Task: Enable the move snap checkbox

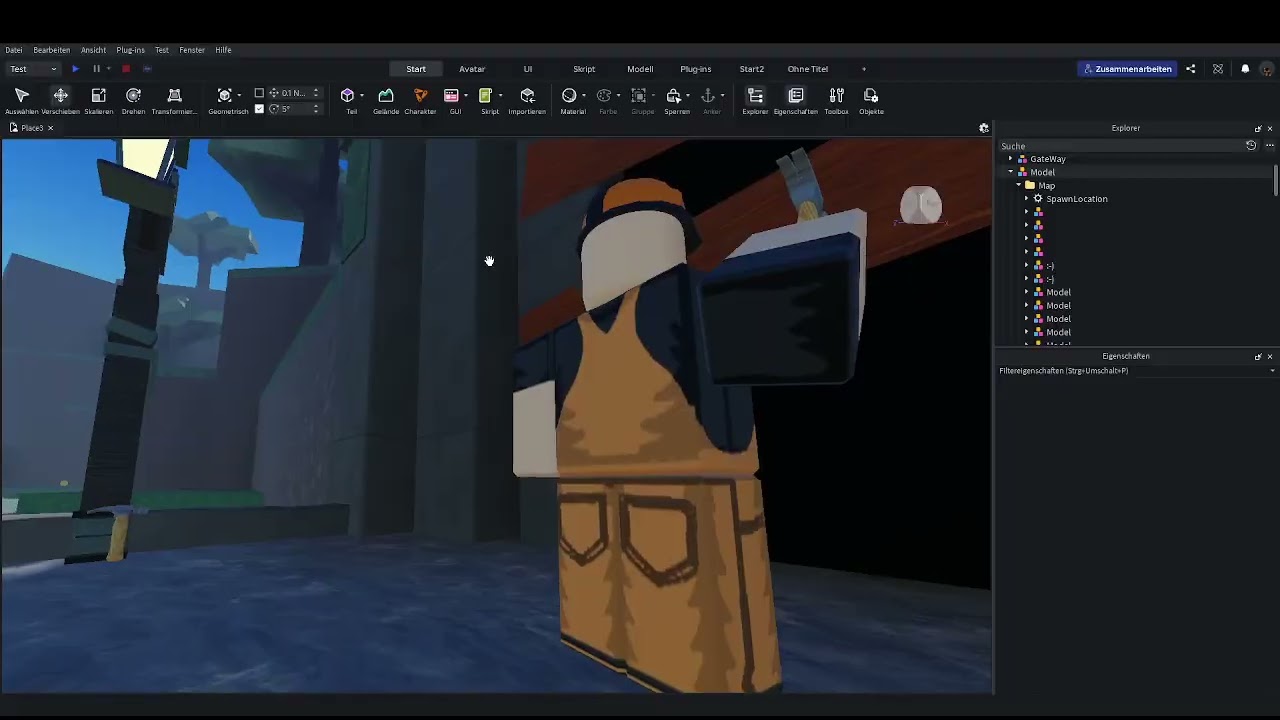Action: pos(259,93)
